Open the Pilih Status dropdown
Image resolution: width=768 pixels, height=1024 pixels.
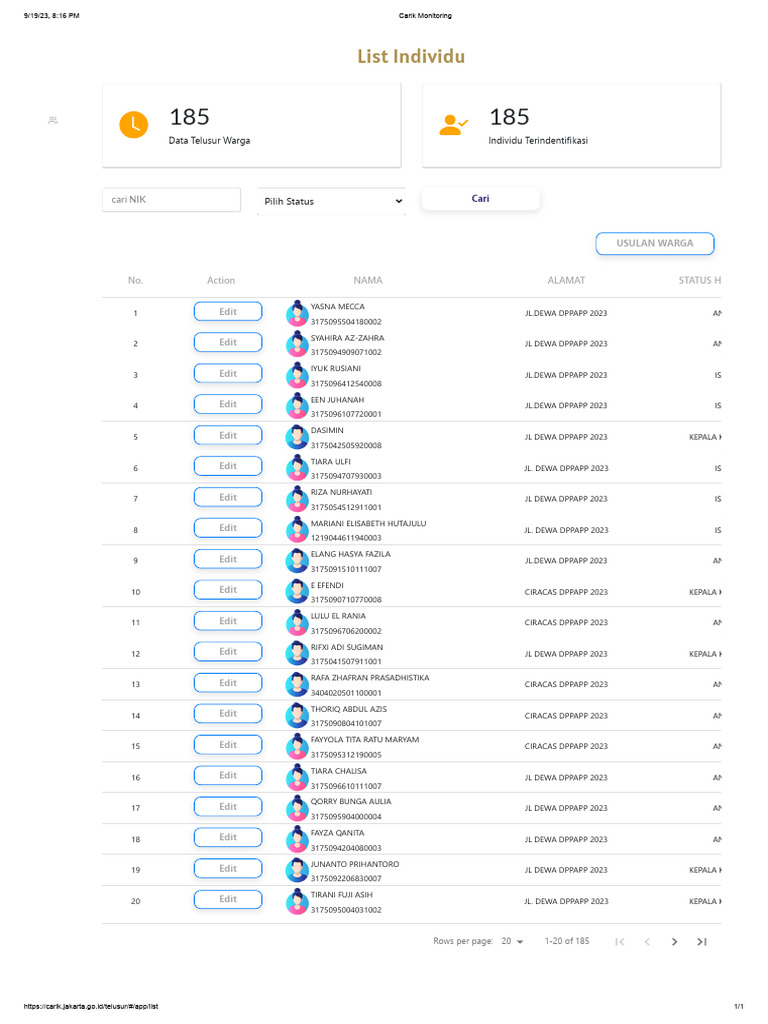331,201
